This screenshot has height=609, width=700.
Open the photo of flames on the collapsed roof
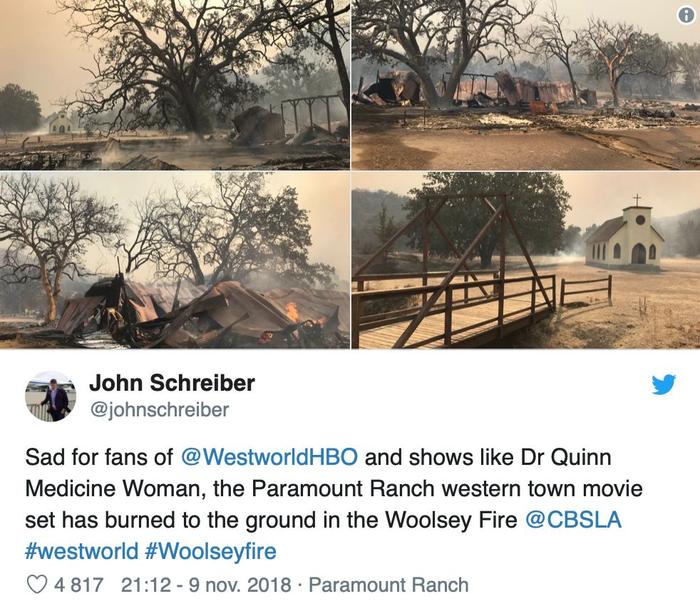click(175, 260)
